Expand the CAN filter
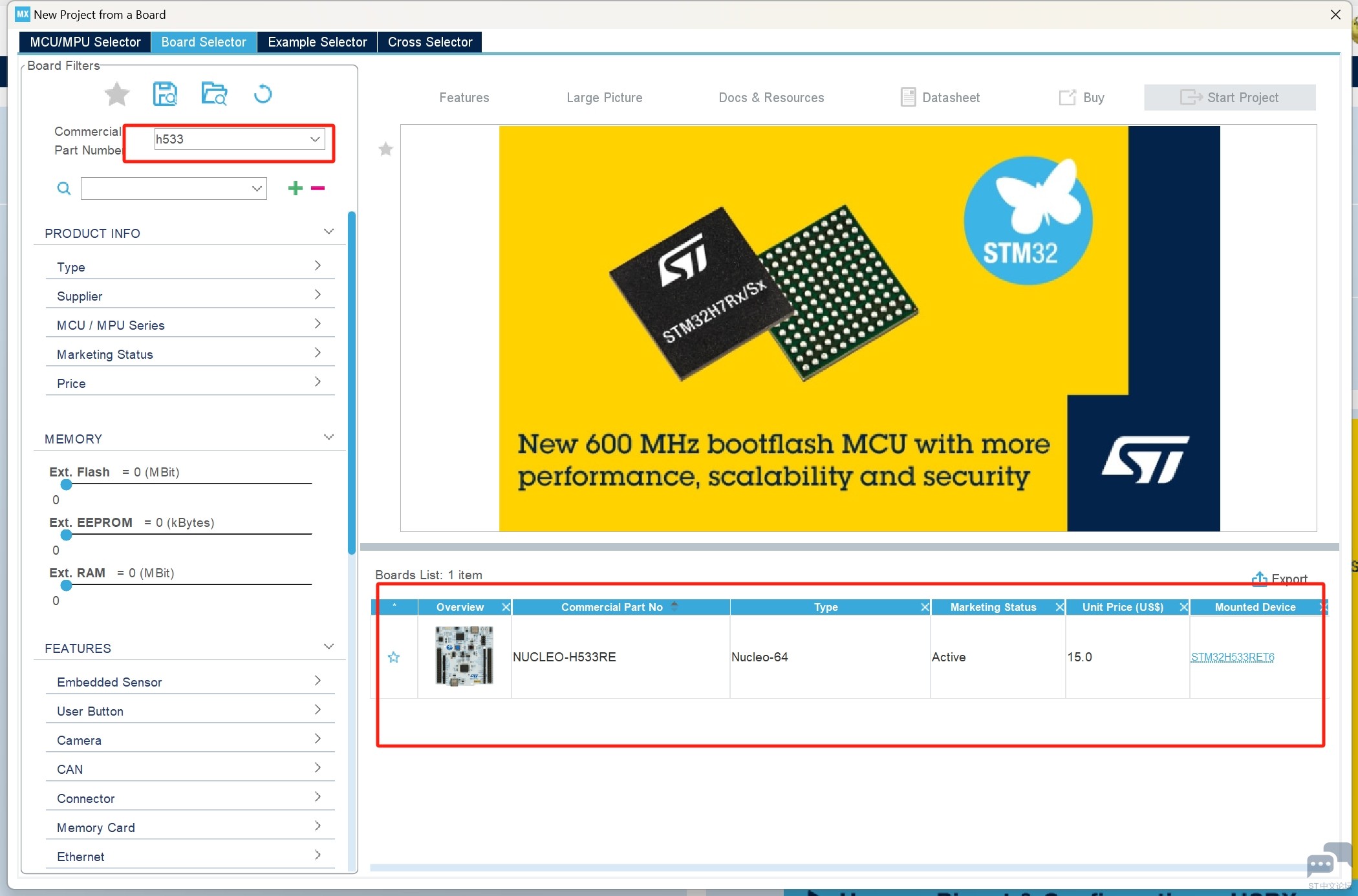The height and width of the screenshot is (896, 1358). (x=190, y=769)
